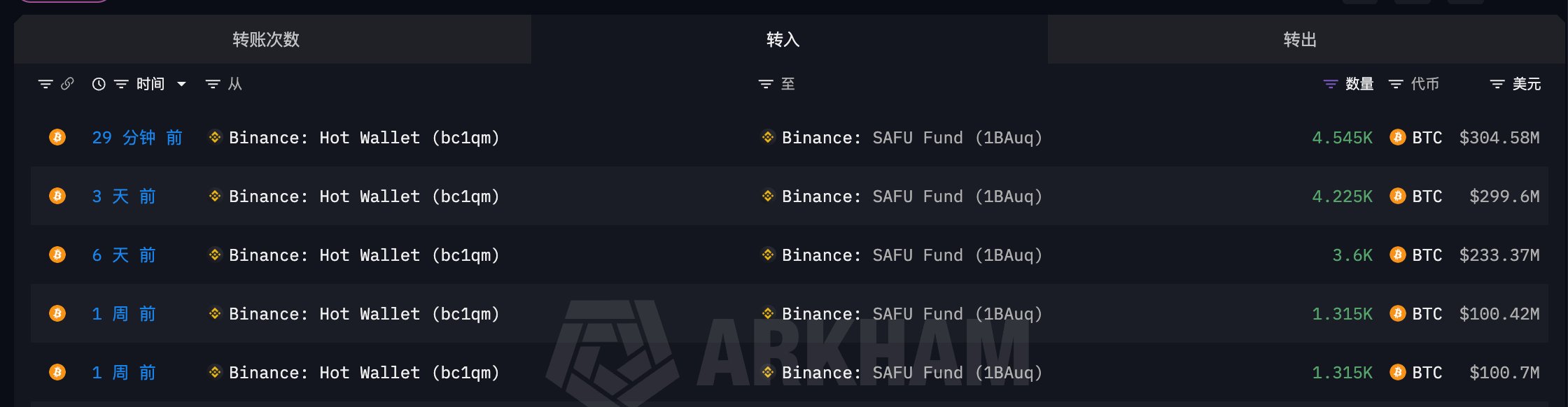Click the active purple 数量 filter icon
Viewport: 1568px width, 407px height.
click(x=1330, y=83)
